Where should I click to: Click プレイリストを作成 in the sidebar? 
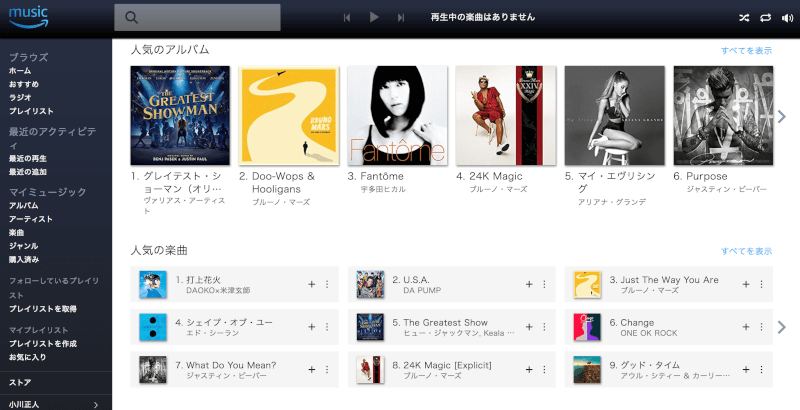click(43, 344)
